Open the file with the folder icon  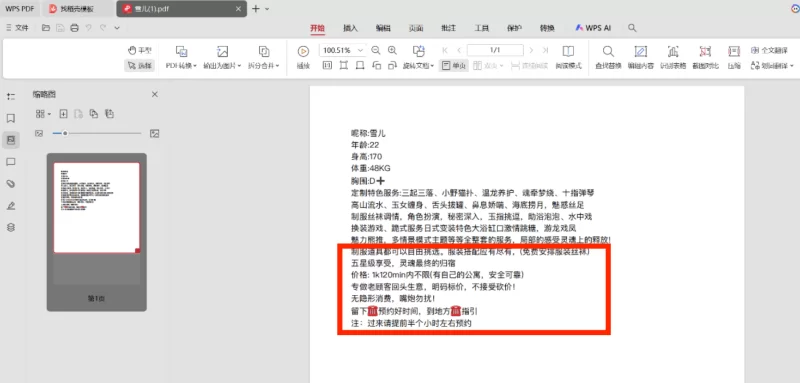coord(46,28)
